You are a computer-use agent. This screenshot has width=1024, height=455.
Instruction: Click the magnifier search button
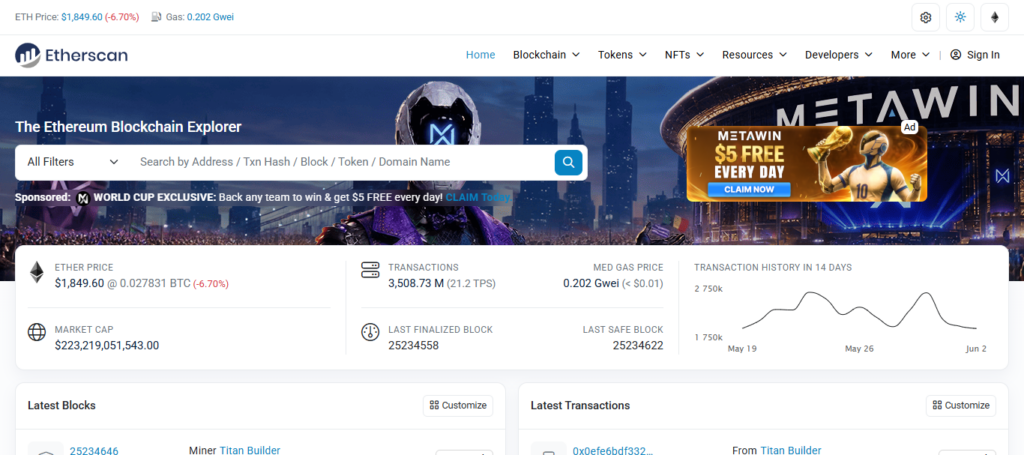(x=568, y=162)
